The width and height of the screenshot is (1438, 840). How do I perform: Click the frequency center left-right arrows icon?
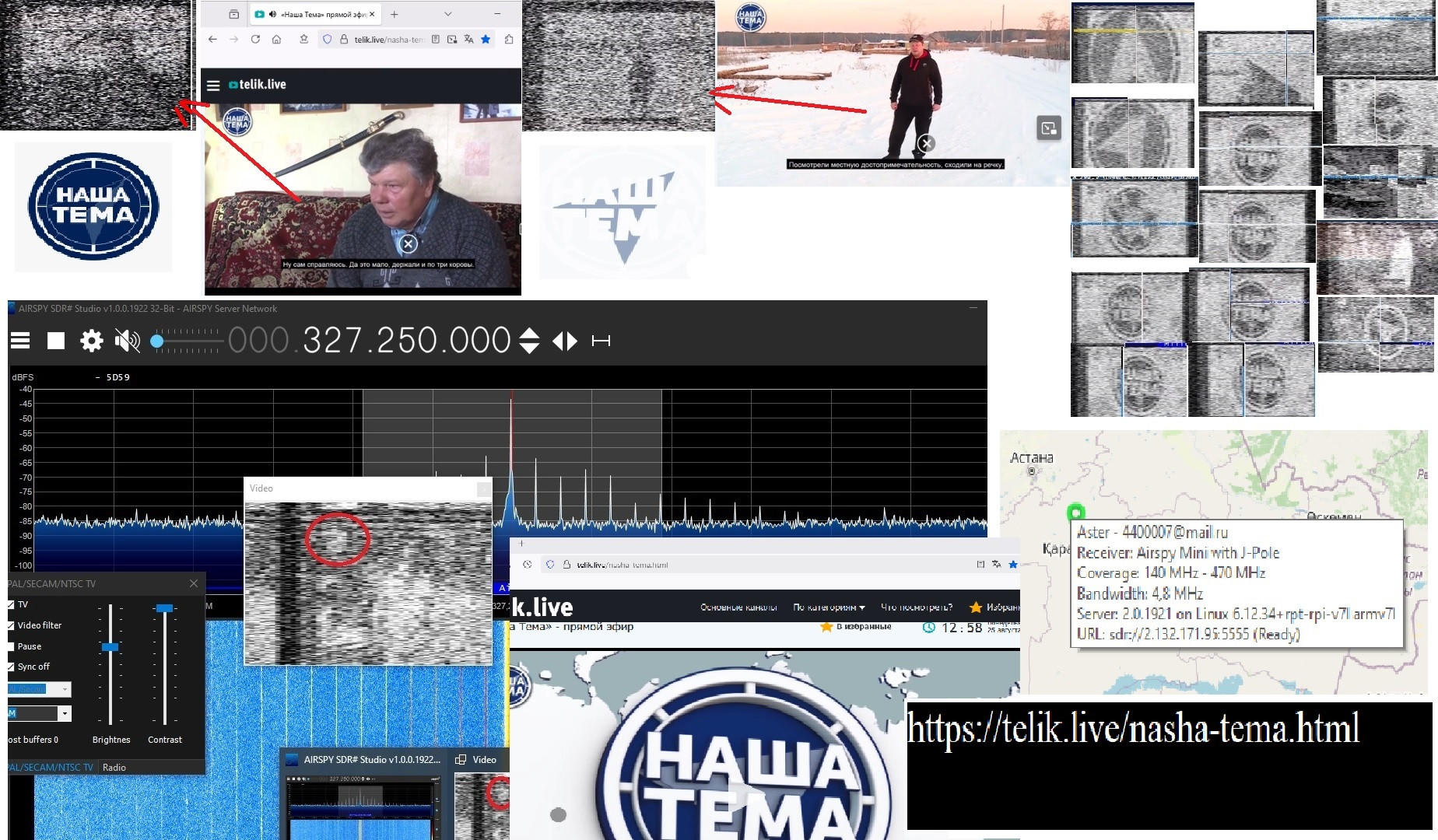[565, 341]
